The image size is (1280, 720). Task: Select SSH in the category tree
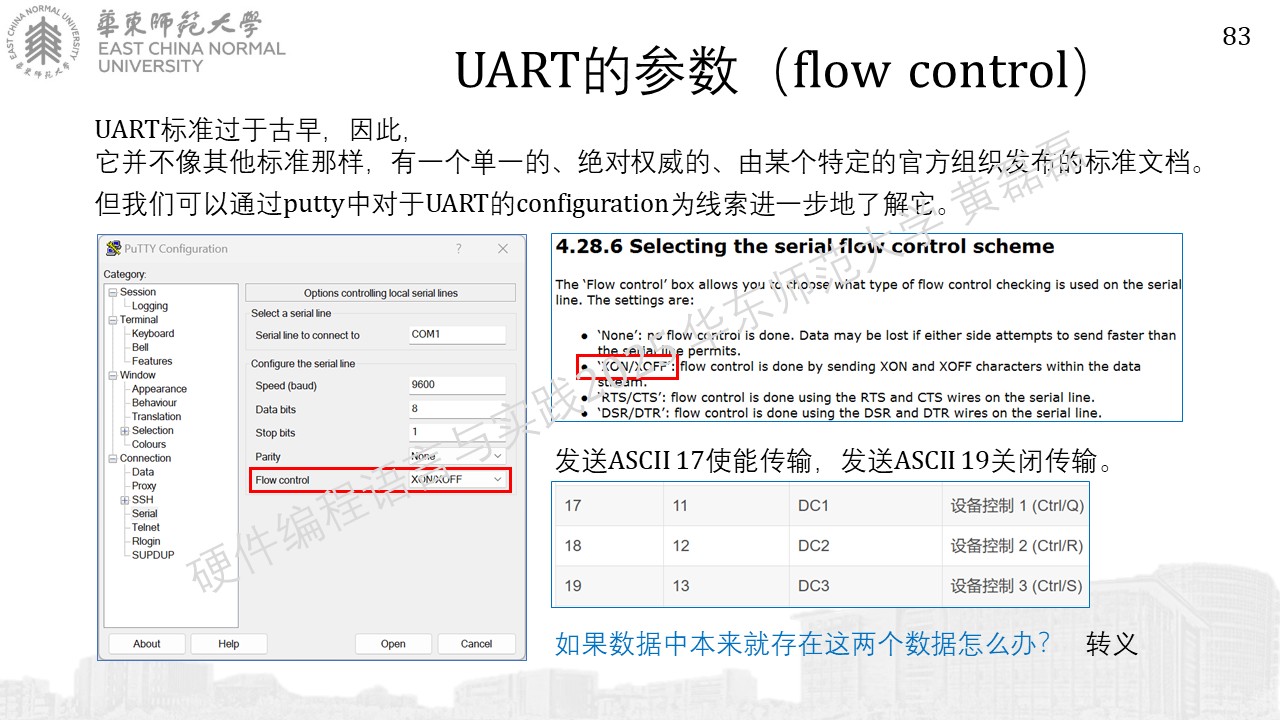point(143,500)
